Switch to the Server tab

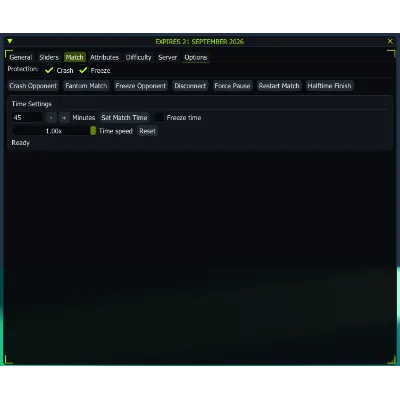pos(167,57)
